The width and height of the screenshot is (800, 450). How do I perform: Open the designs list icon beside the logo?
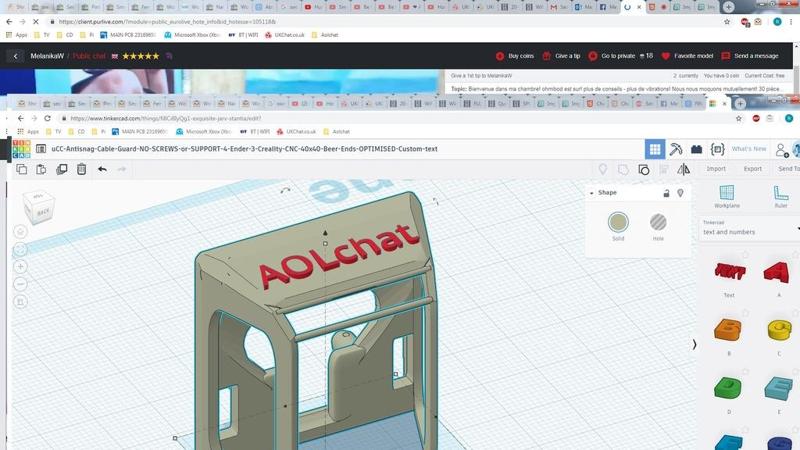[x=41, y=149]
